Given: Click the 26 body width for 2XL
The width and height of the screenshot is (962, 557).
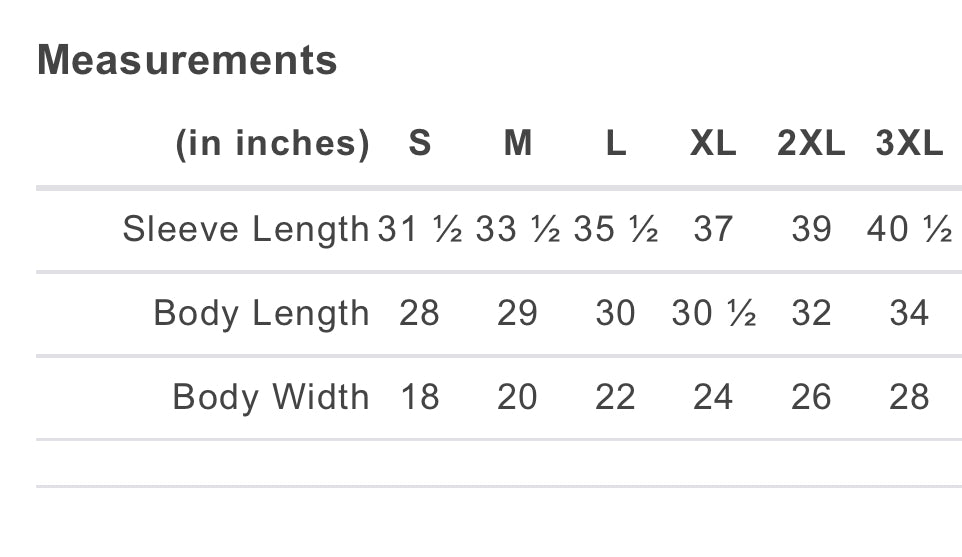Looking at the screenshot, I should (811, 397).
